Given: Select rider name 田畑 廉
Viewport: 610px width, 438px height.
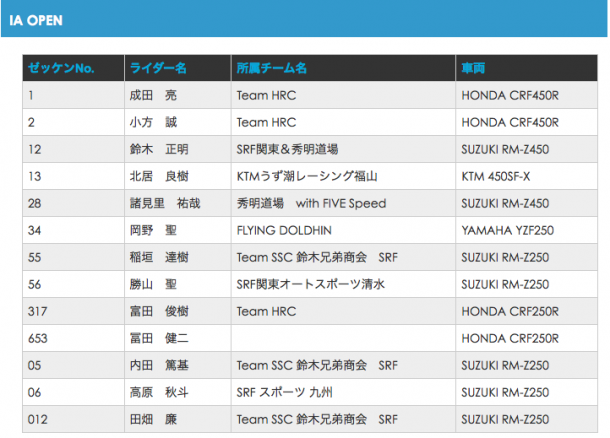Looking at the screenshot, I should (x=153, y=419).
